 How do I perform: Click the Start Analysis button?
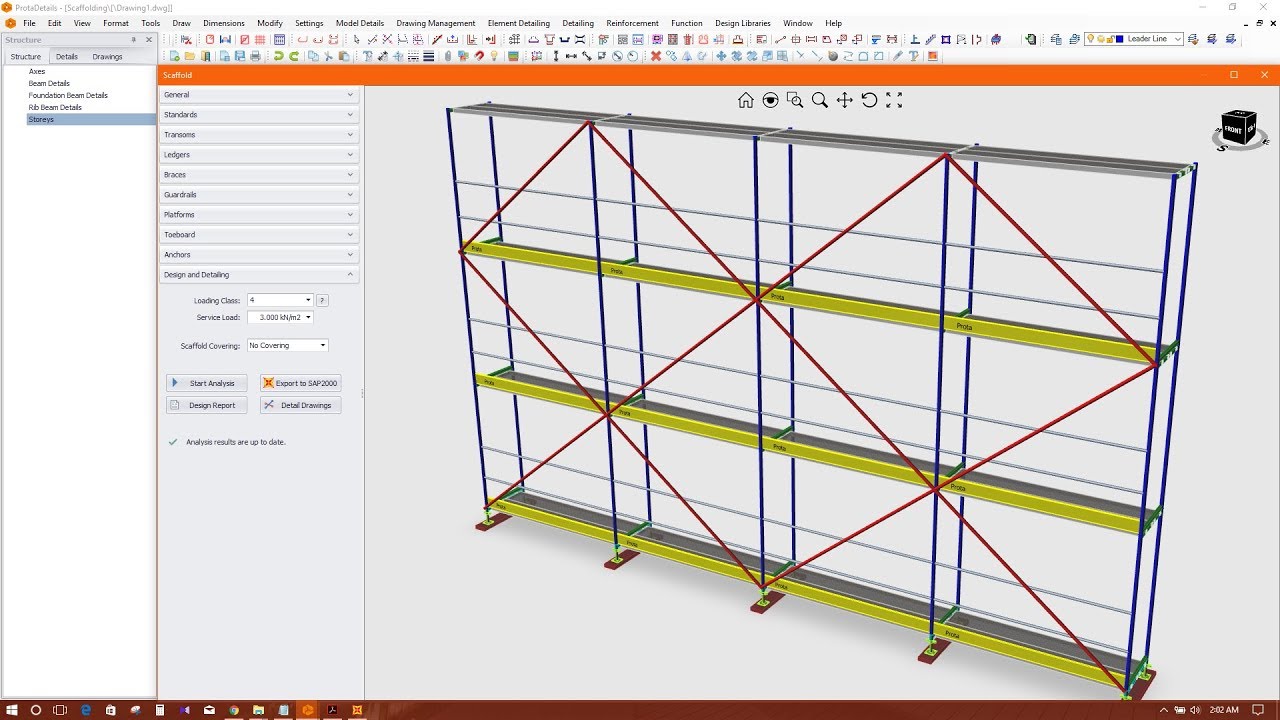pyautogui.click(x=206, y=383)
